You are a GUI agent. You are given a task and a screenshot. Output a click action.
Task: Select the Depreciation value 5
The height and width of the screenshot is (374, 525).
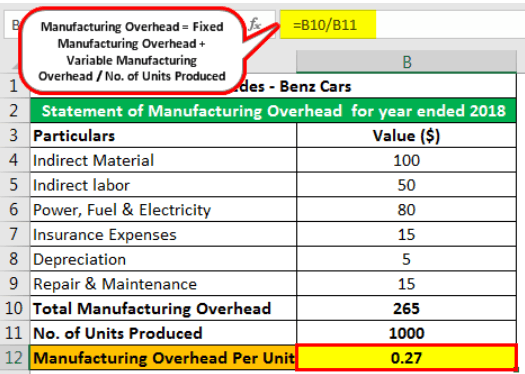coord(406,259)
